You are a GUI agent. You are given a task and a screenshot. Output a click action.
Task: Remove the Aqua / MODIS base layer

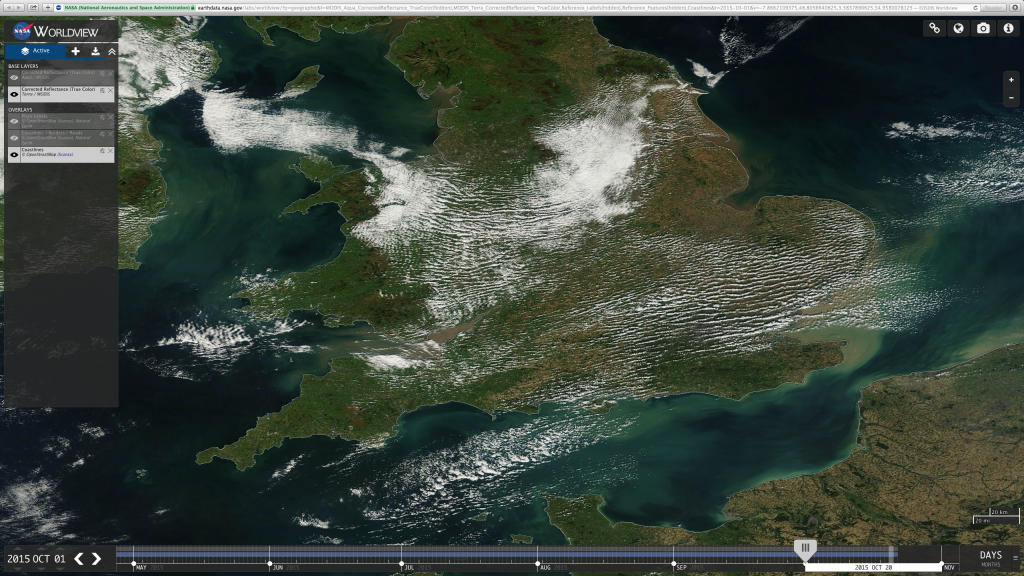pyautogui.click(x=110, y=74)
